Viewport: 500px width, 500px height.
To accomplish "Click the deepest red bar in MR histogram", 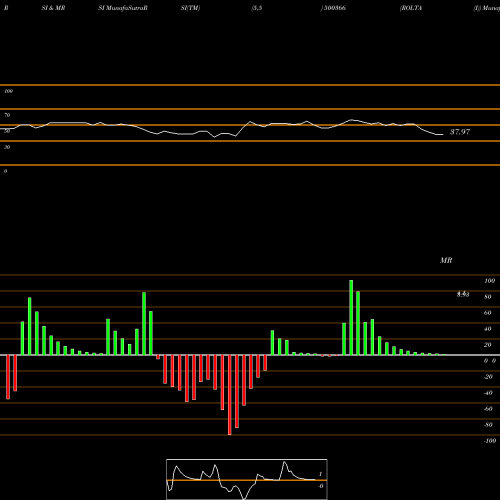I will point(229,395).
